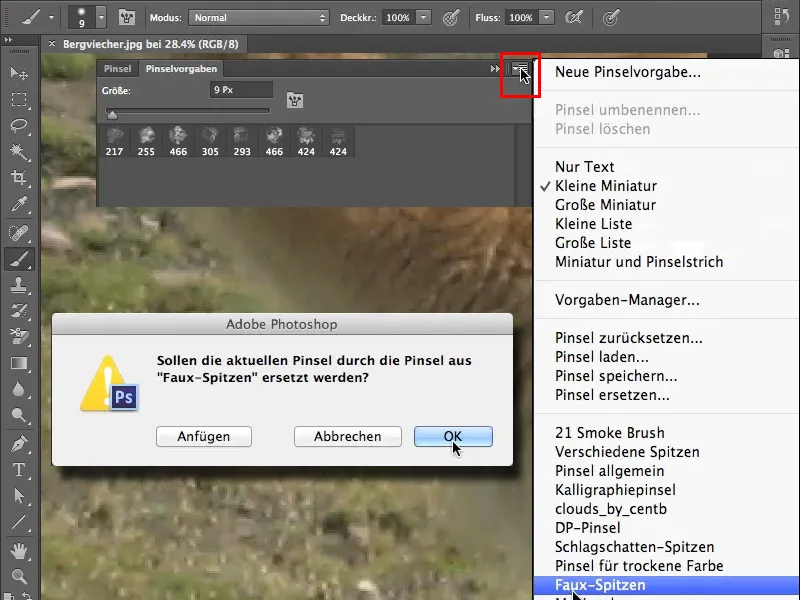Image resolution: width=800 pixels, height=600 pixels.
Task: Open the Deckkr. opacity dropdown arrow
Action: coord(423,18)
